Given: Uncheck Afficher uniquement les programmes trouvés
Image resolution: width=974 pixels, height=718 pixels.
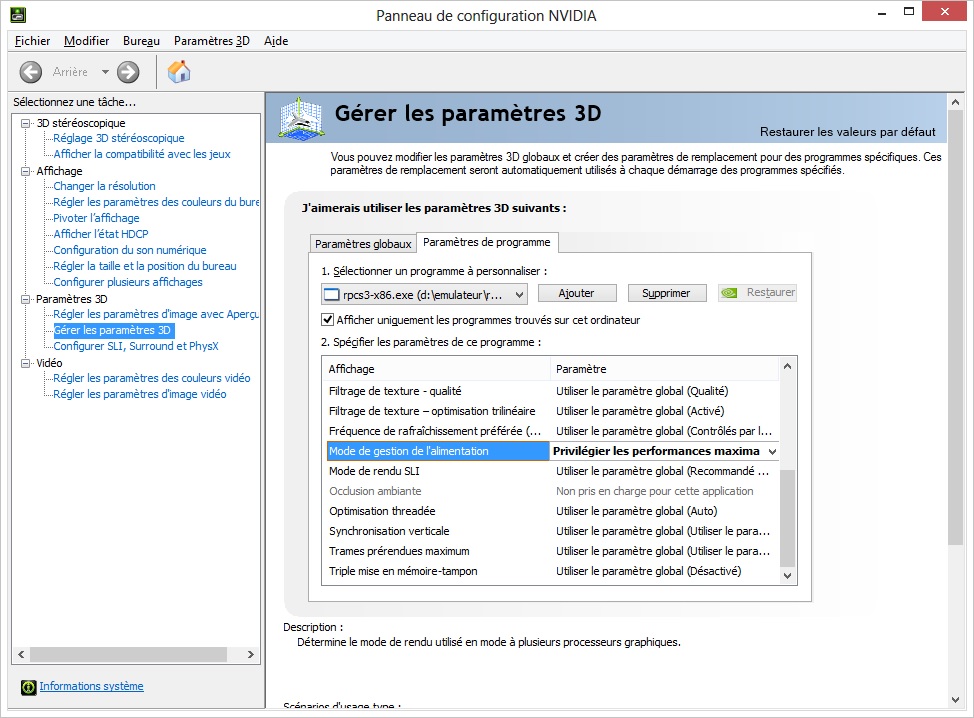Looking at the screenshot, I should point(327,320).
